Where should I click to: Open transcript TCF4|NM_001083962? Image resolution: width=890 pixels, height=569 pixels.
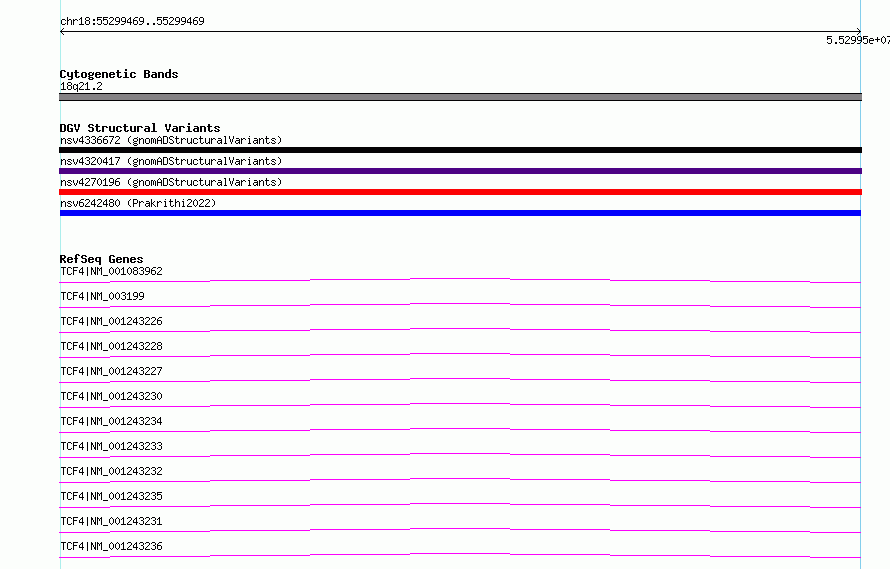tap(111, 271)
